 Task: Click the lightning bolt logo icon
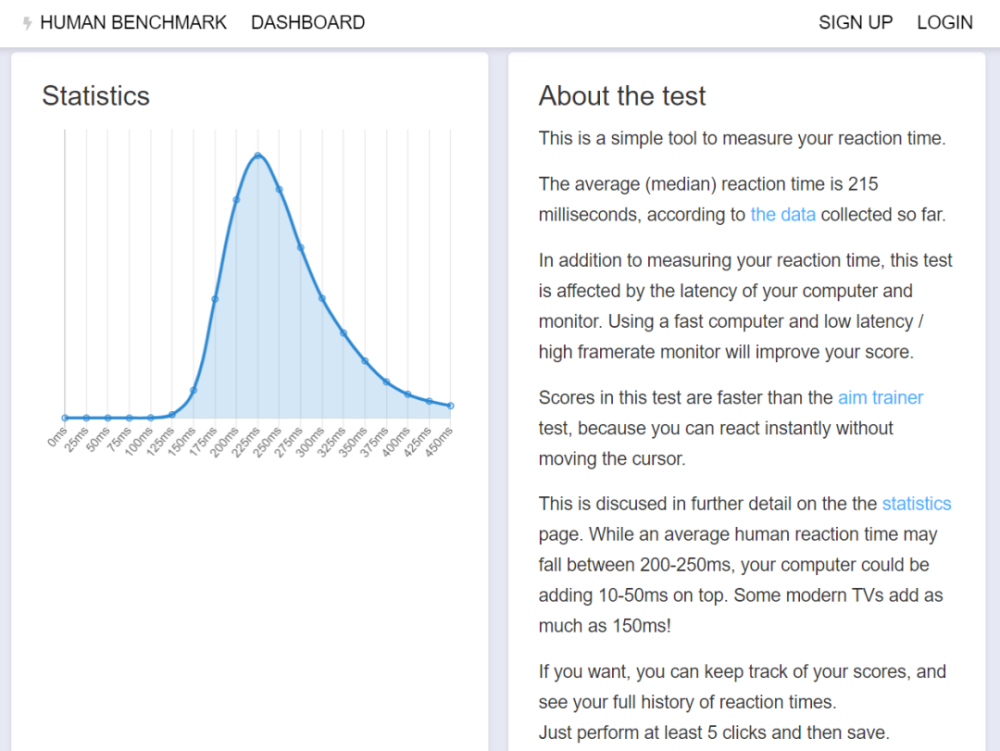(27, 23)
